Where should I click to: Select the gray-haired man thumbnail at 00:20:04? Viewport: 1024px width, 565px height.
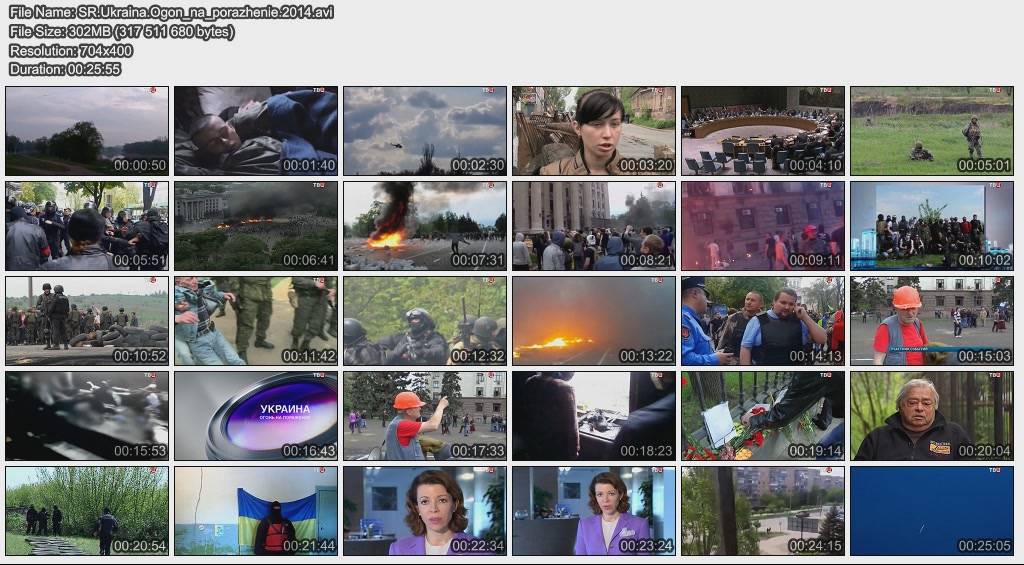[932, 416]
